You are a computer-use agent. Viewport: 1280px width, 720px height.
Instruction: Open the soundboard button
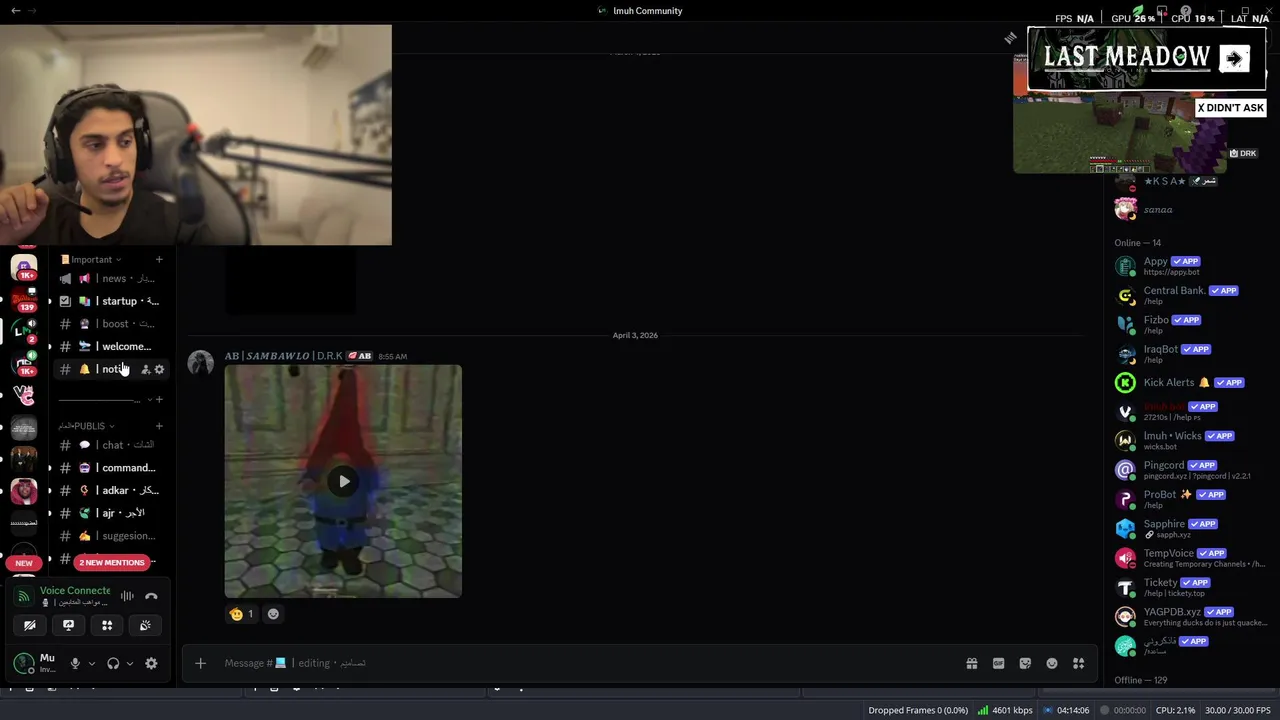point(145,625)
